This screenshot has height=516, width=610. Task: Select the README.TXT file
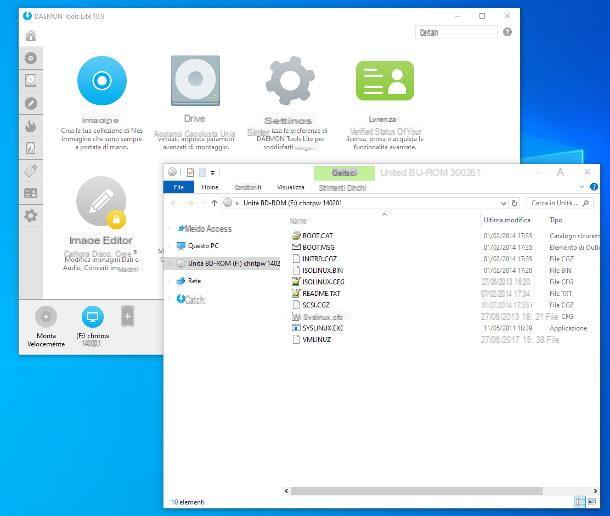(x=316, y=293)
